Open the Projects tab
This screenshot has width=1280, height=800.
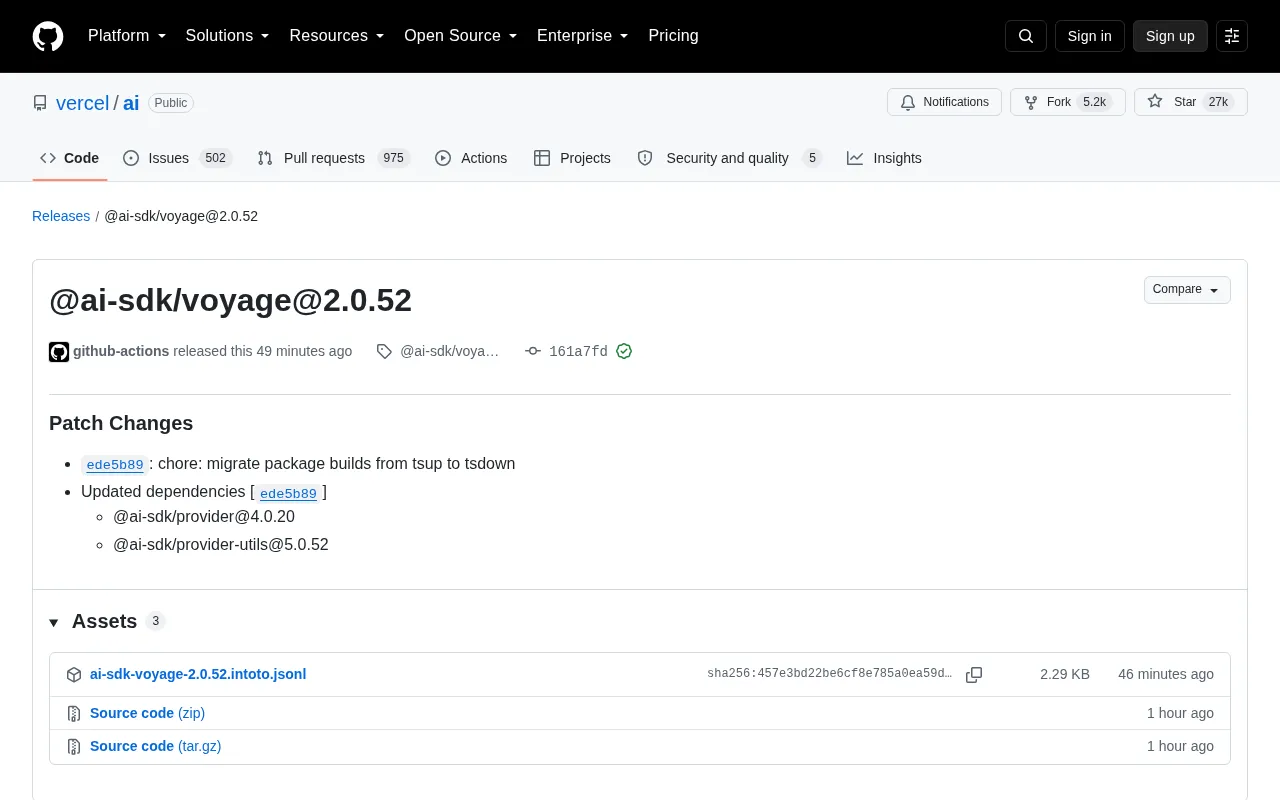572,158
